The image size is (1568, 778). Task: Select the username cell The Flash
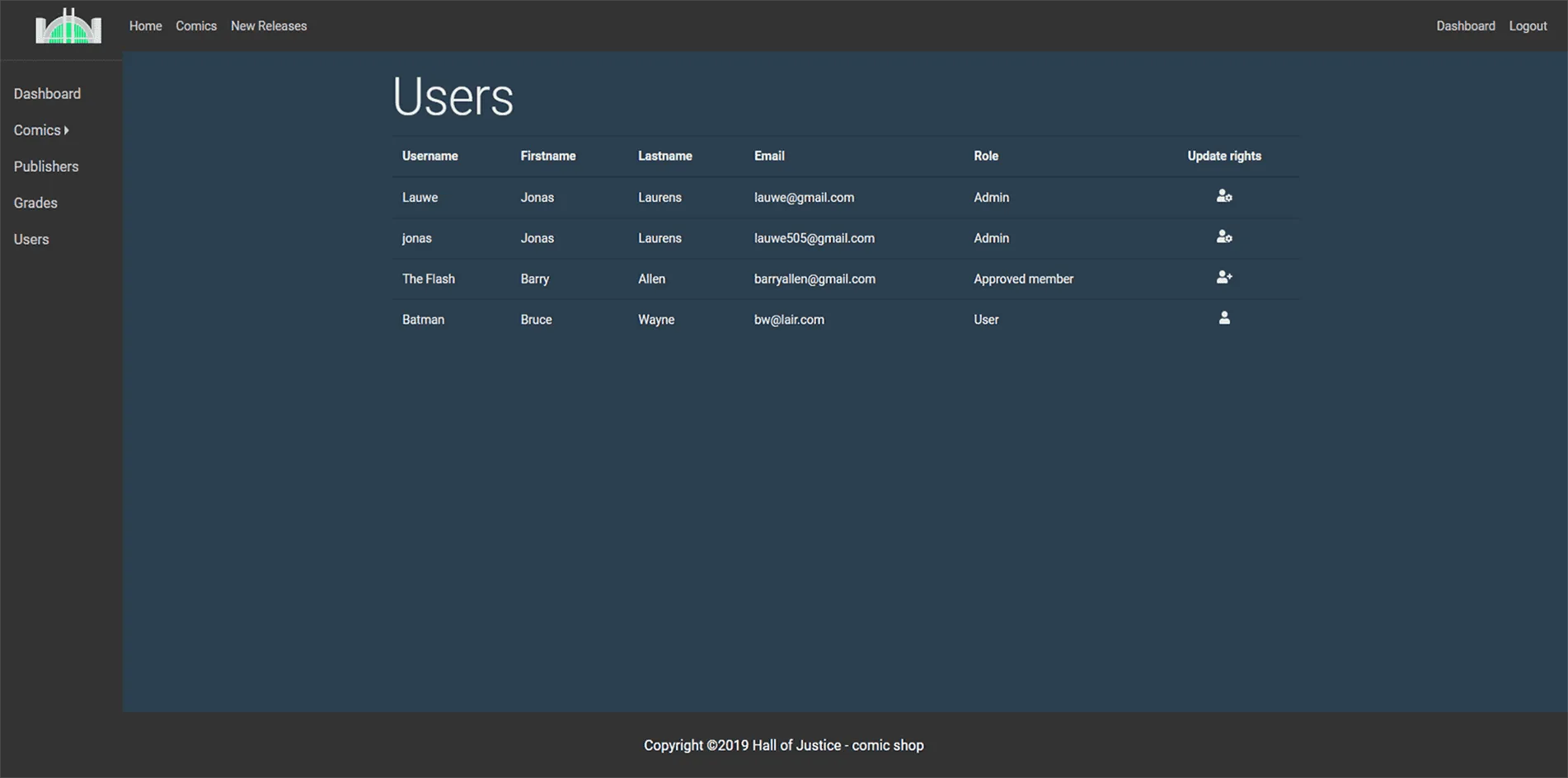[428, 279]
